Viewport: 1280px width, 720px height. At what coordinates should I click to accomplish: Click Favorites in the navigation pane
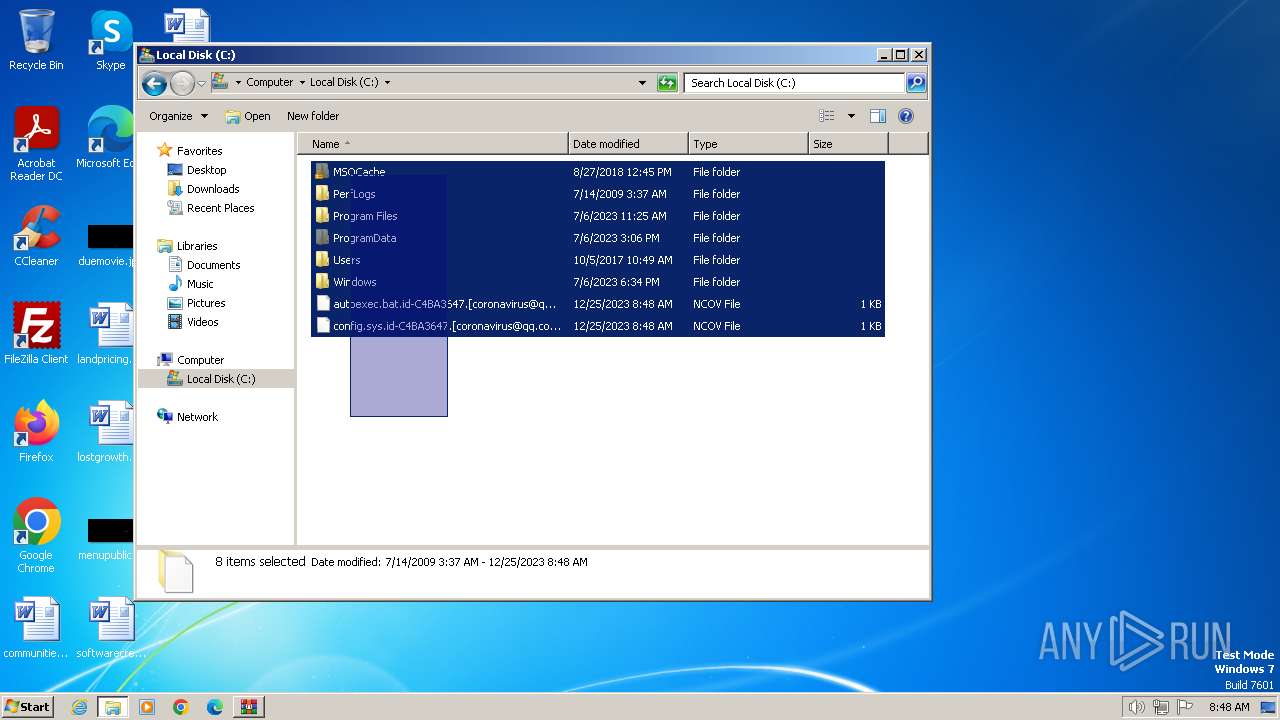click(x=199, y=151)
